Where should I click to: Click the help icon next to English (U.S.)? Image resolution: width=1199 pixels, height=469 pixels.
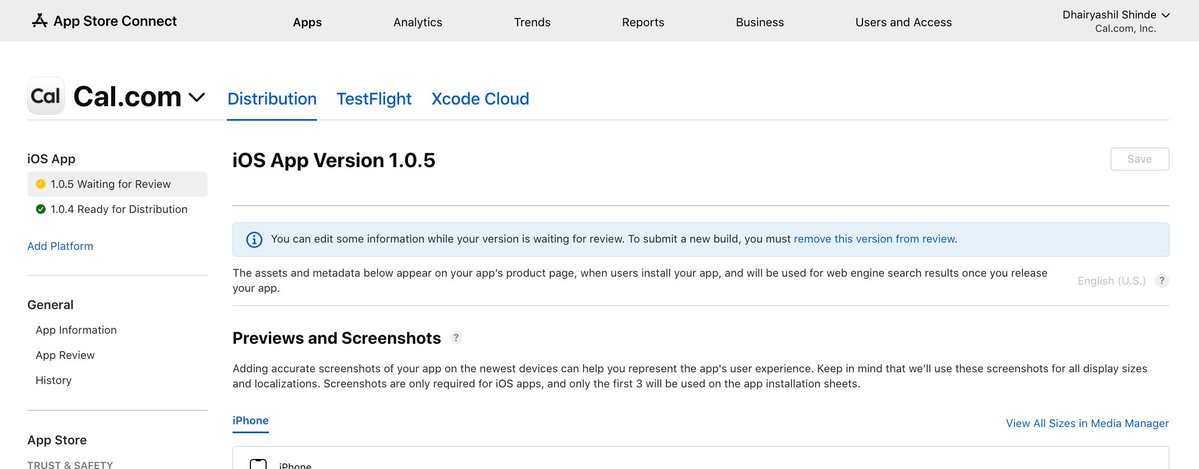[1162, 281]
